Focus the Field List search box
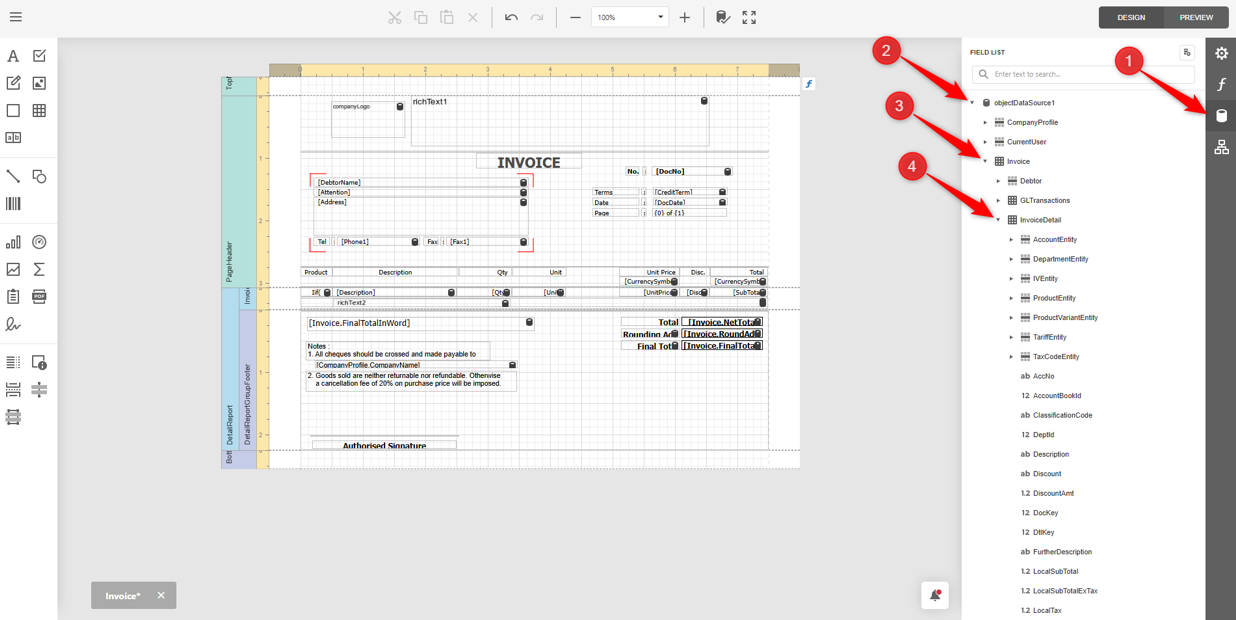 [1083, 74]
